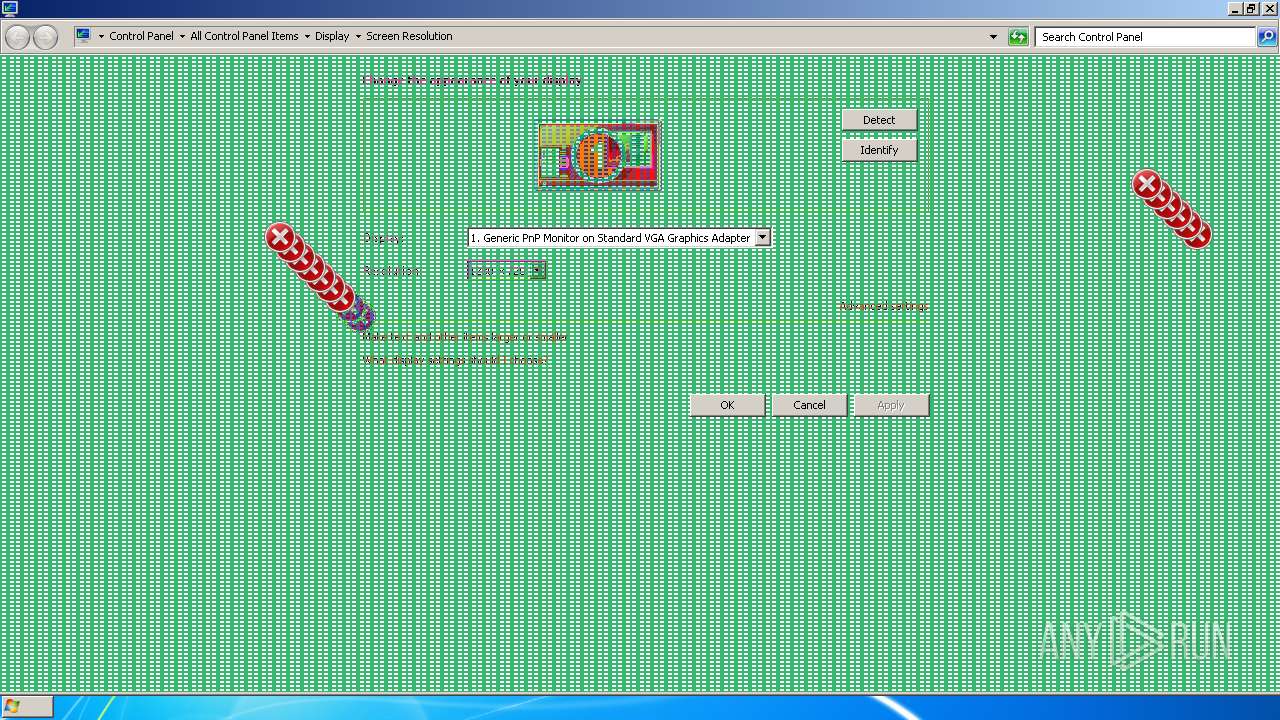This screenshot has height=720, width=1280.
Task: Focus the Search Control Panel field
Action: pos(1146,37)
